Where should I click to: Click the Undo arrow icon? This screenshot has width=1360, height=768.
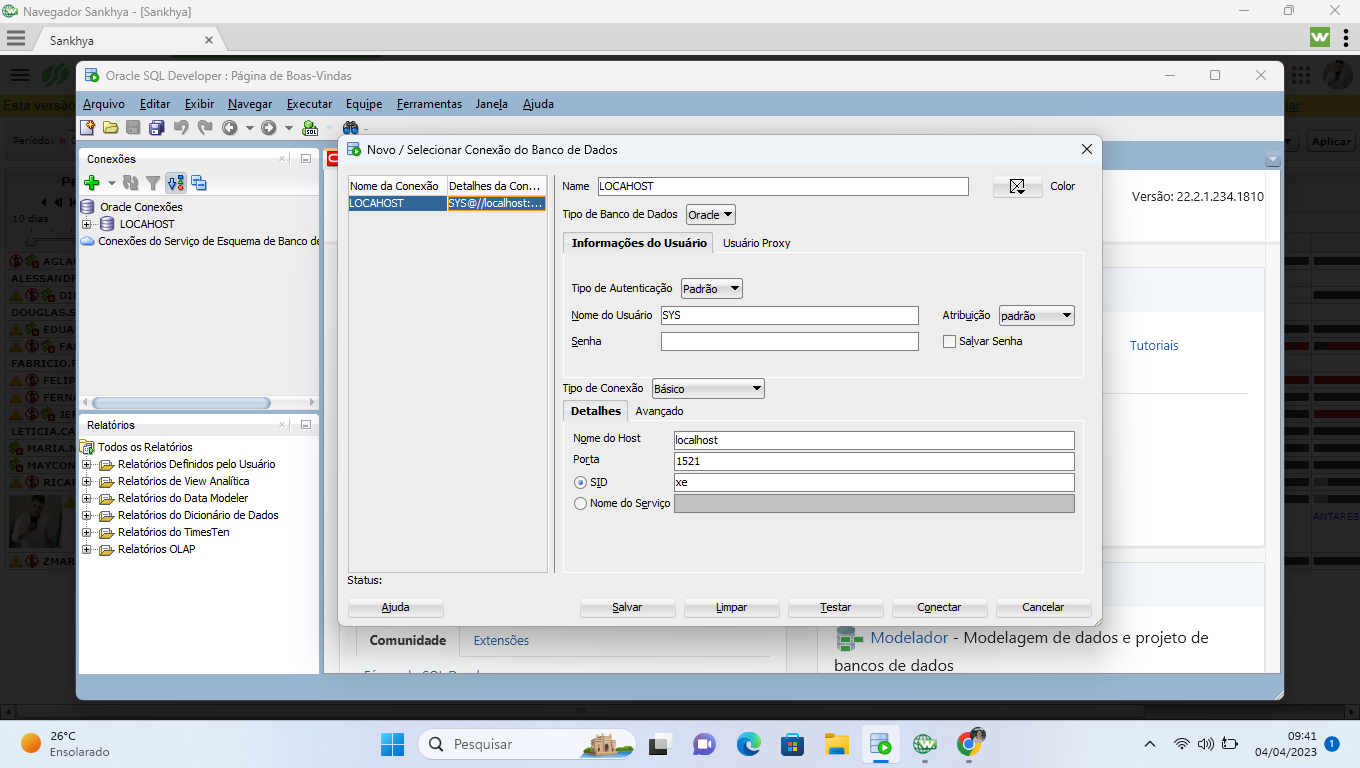[x=181, y=127]
